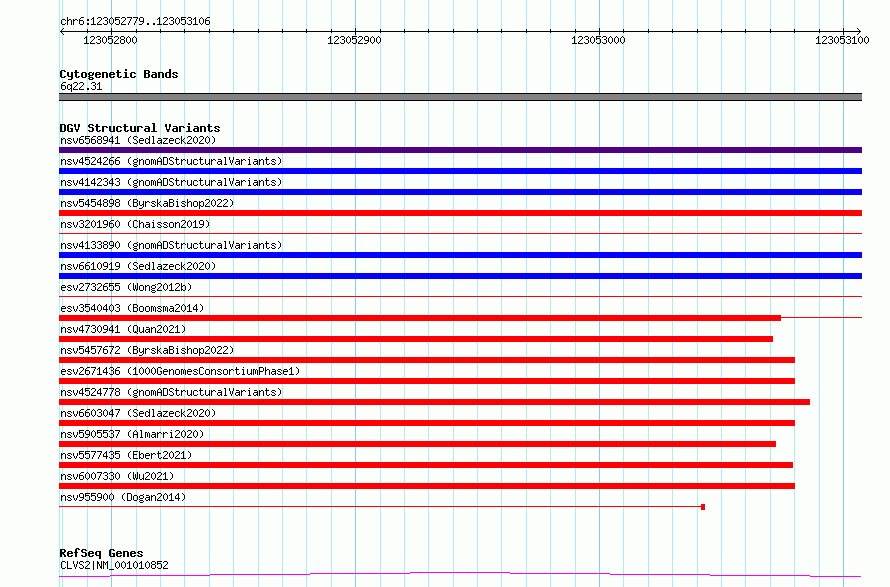The width and height of the screenshot is (890, 587).
Task: Click the blue nsv4524266 variant bar
Action: click(x=460, y=171)
